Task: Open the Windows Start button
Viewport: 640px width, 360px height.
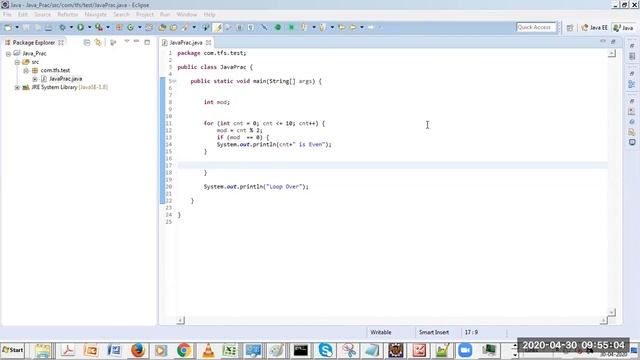Action: tap(13, 350)
